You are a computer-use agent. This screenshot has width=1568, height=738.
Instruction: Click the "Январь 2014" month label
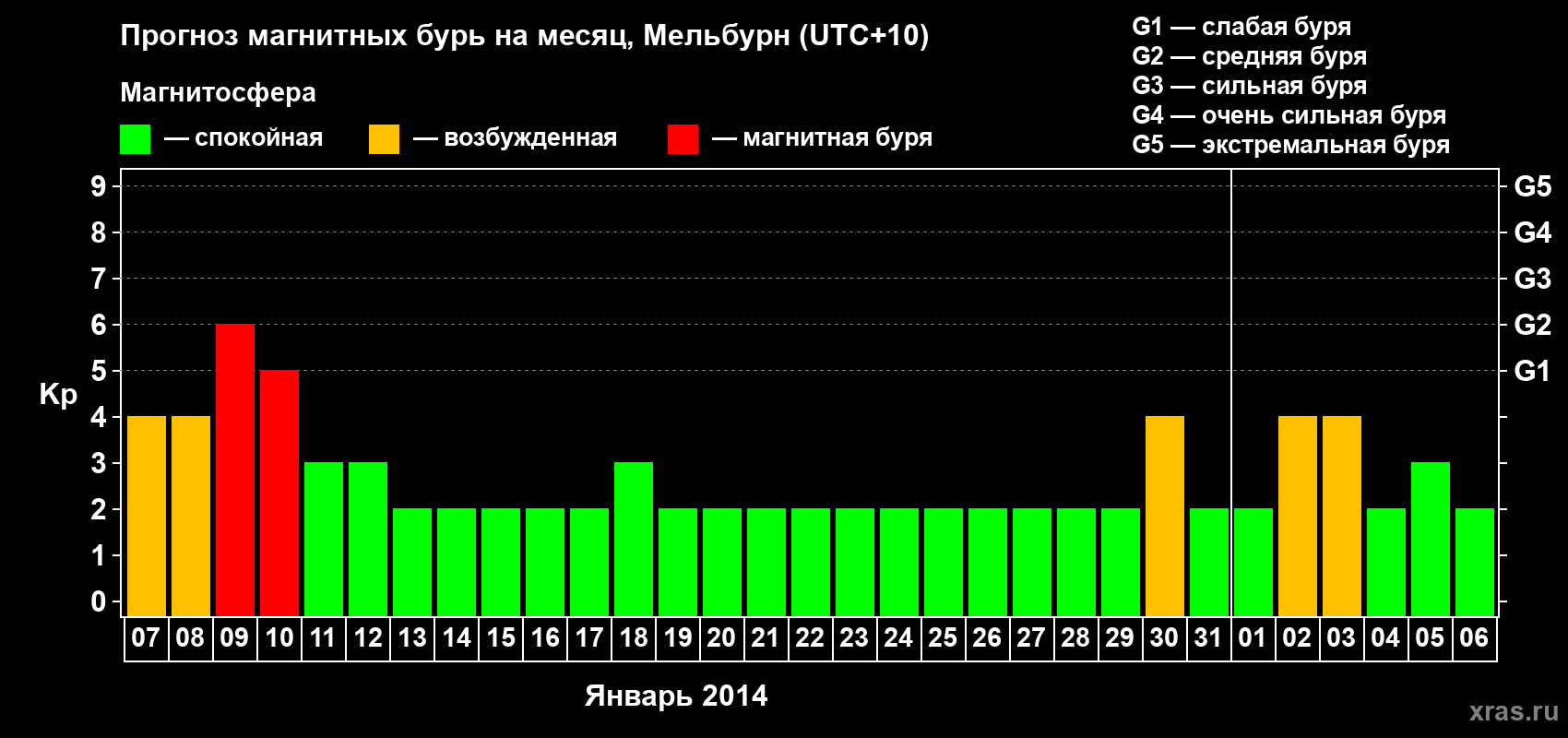[x=676, y=696]
